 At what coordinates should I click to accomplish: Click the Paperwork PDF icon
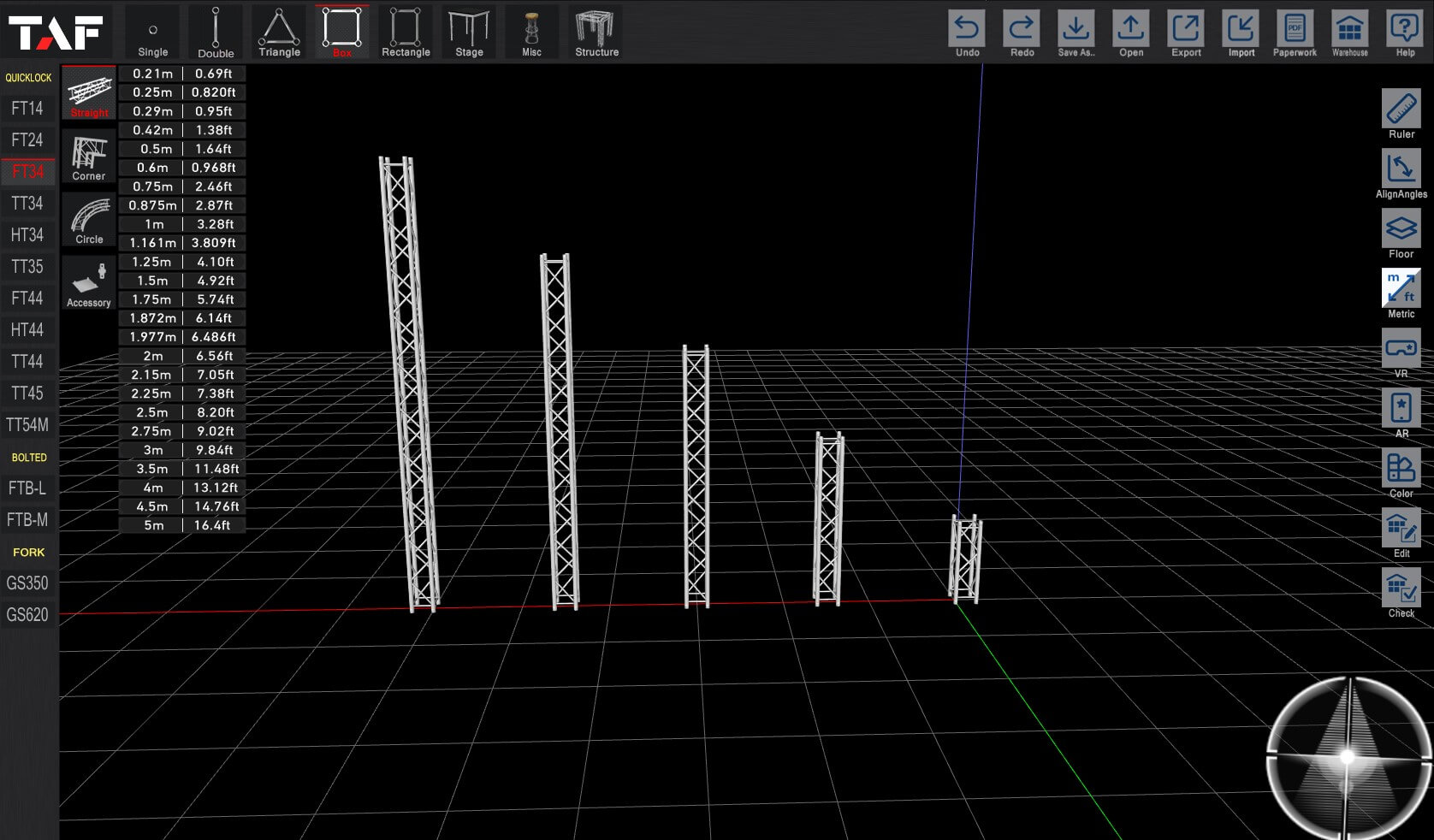point(1295,33)
